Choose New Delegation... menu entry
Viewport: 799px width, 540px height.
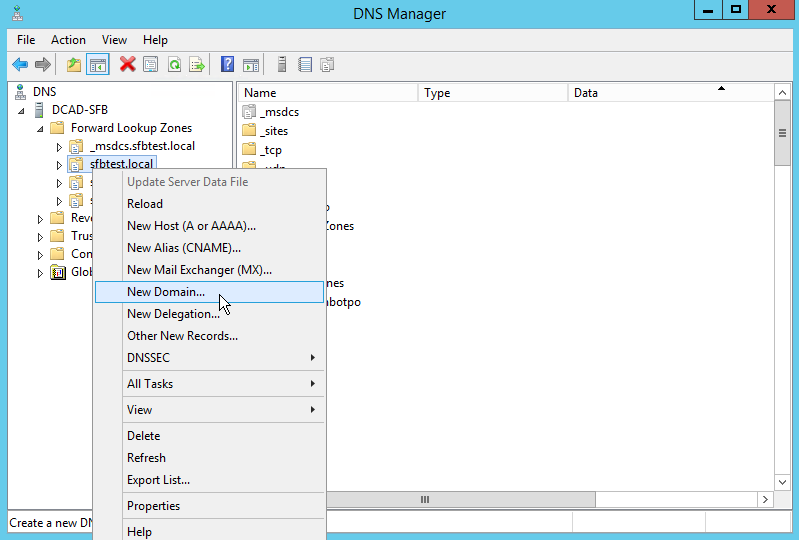tap(209, 314)
